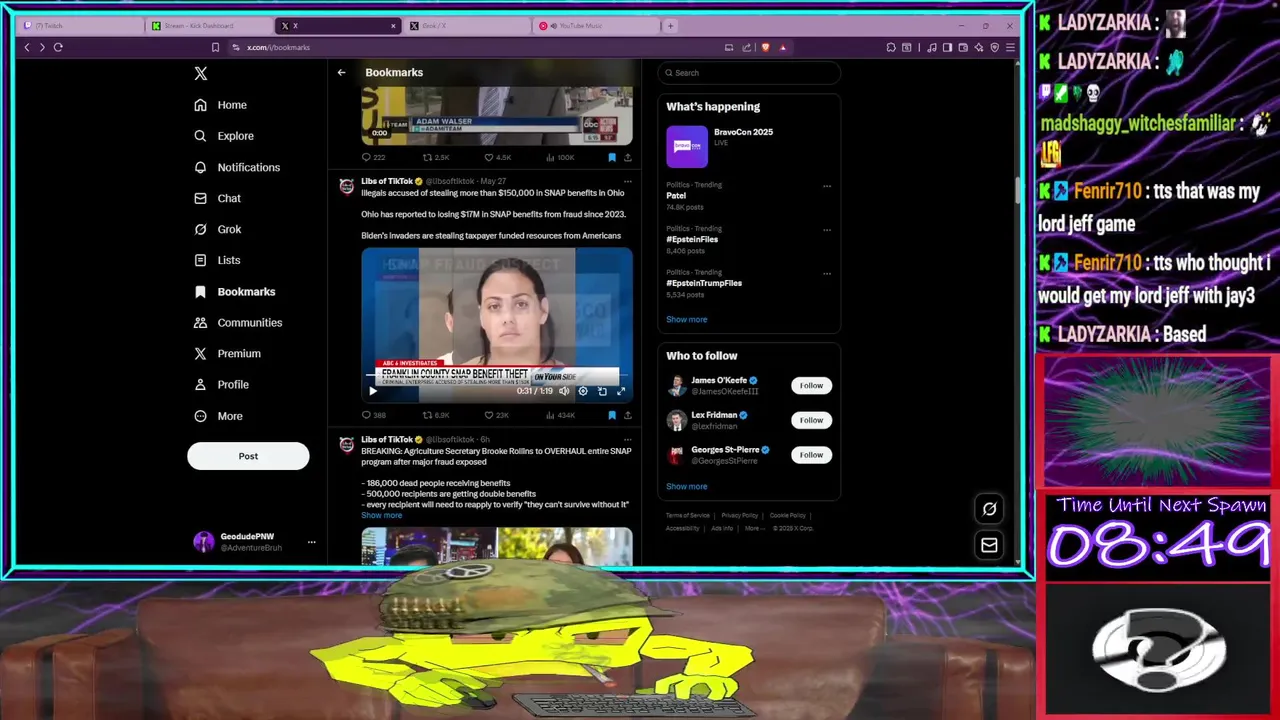The height and width of the screenshot is (720, 1280).
Task: Share the post with 100K views
Action: pos(627,157)
